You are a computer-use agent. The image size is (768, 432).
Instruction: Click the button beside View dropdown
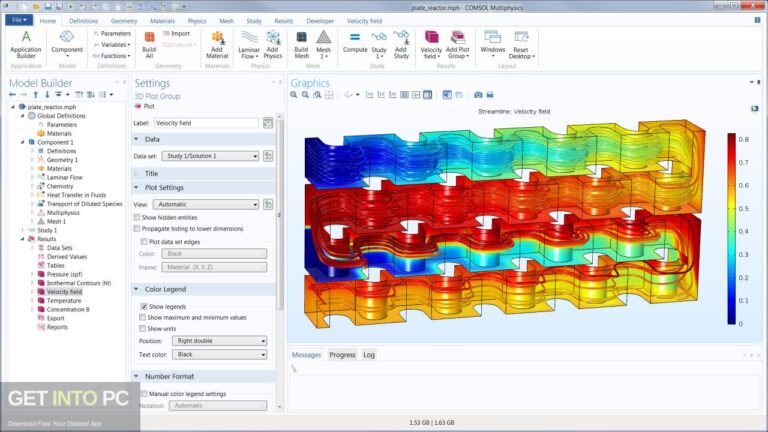268,204
